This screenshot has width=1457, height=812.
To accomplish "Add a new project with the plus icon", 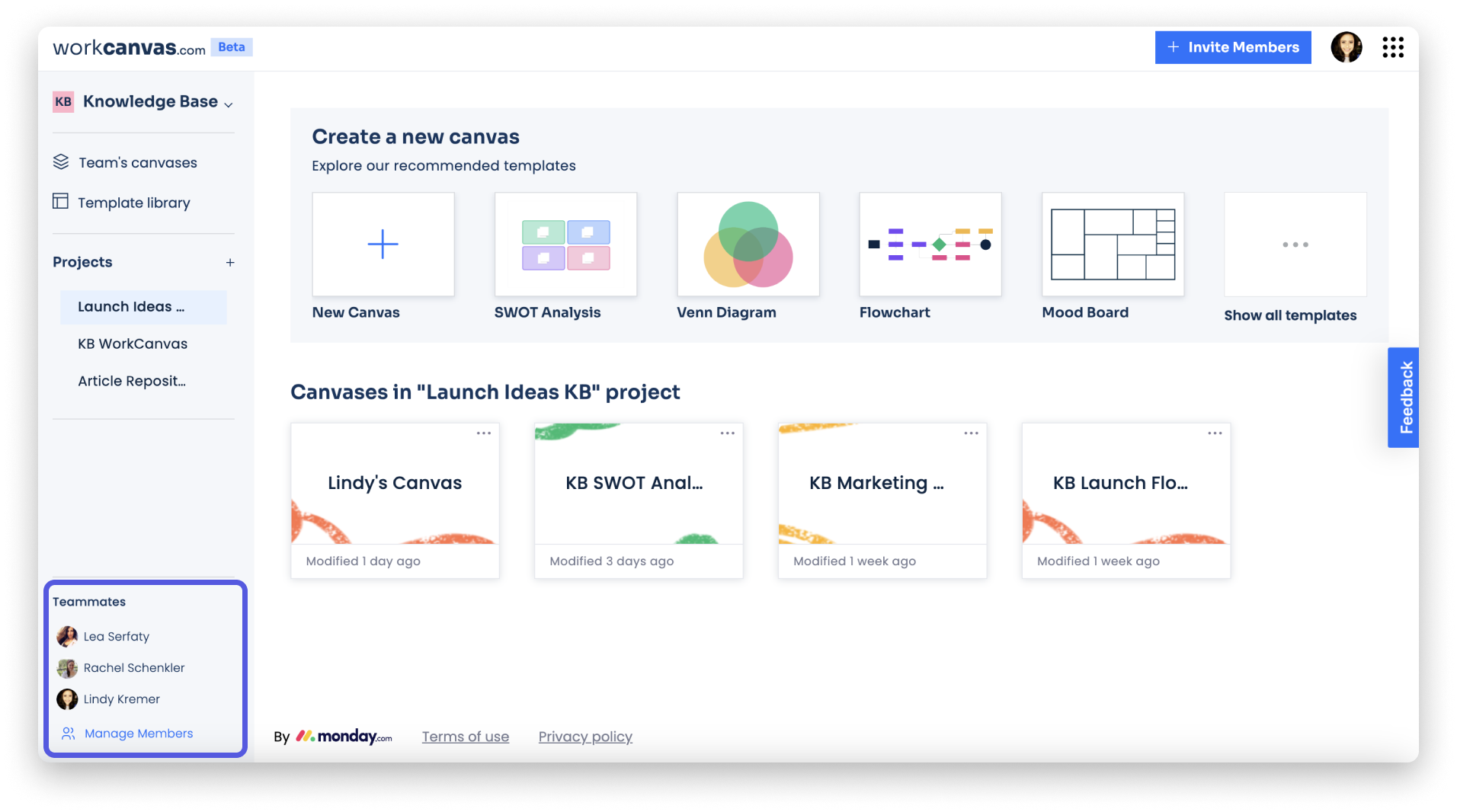I will pyautogui.click(x=230, y=262).
